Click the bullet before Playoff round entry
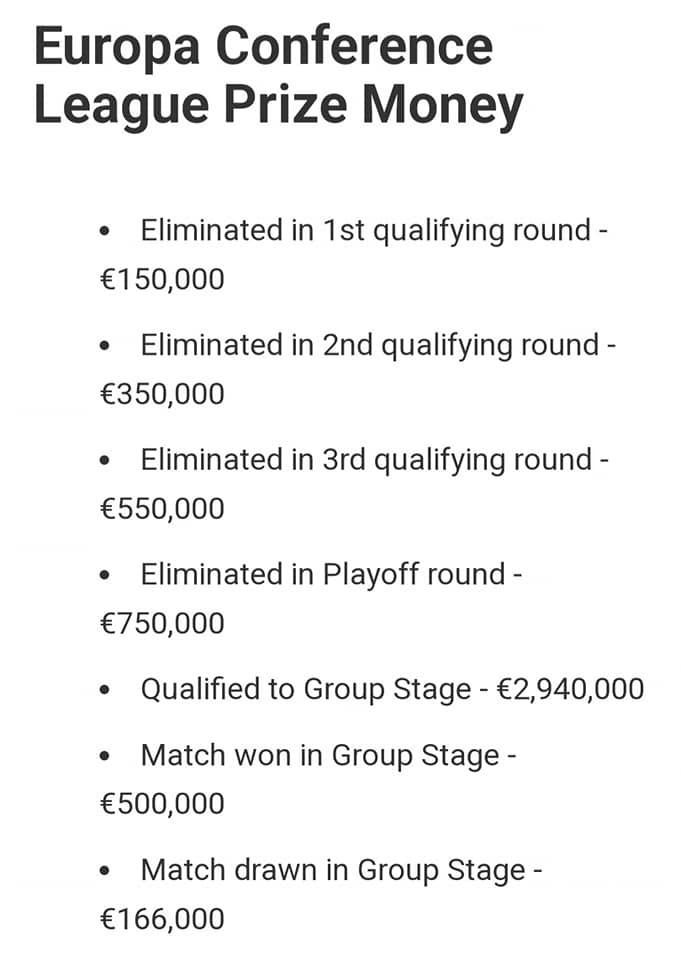Image resolution: width=681 pixels, height=960 pixels. (105, 576)
